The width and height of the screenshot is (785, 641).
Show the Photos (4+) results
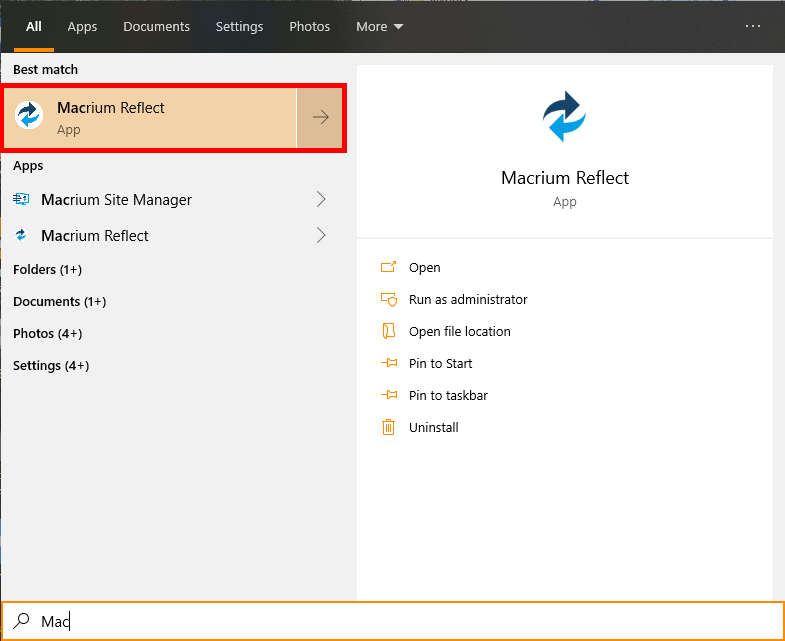(48, 334)
